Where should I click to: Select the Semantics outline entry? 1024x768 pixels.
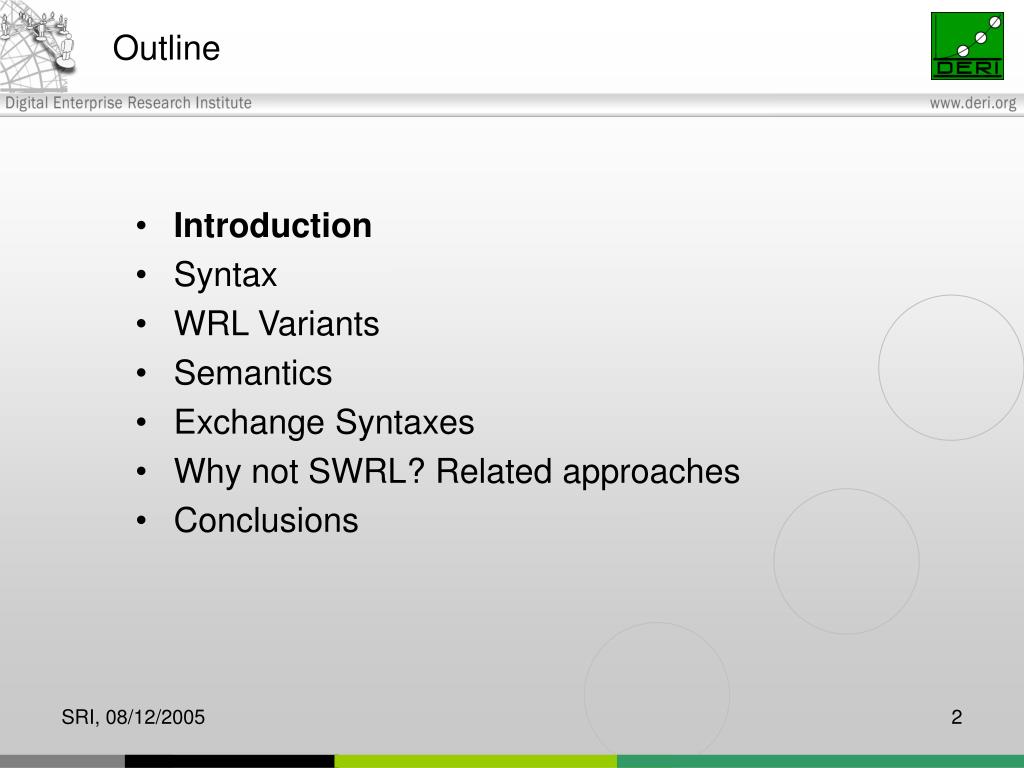click(x=253, y=373)
